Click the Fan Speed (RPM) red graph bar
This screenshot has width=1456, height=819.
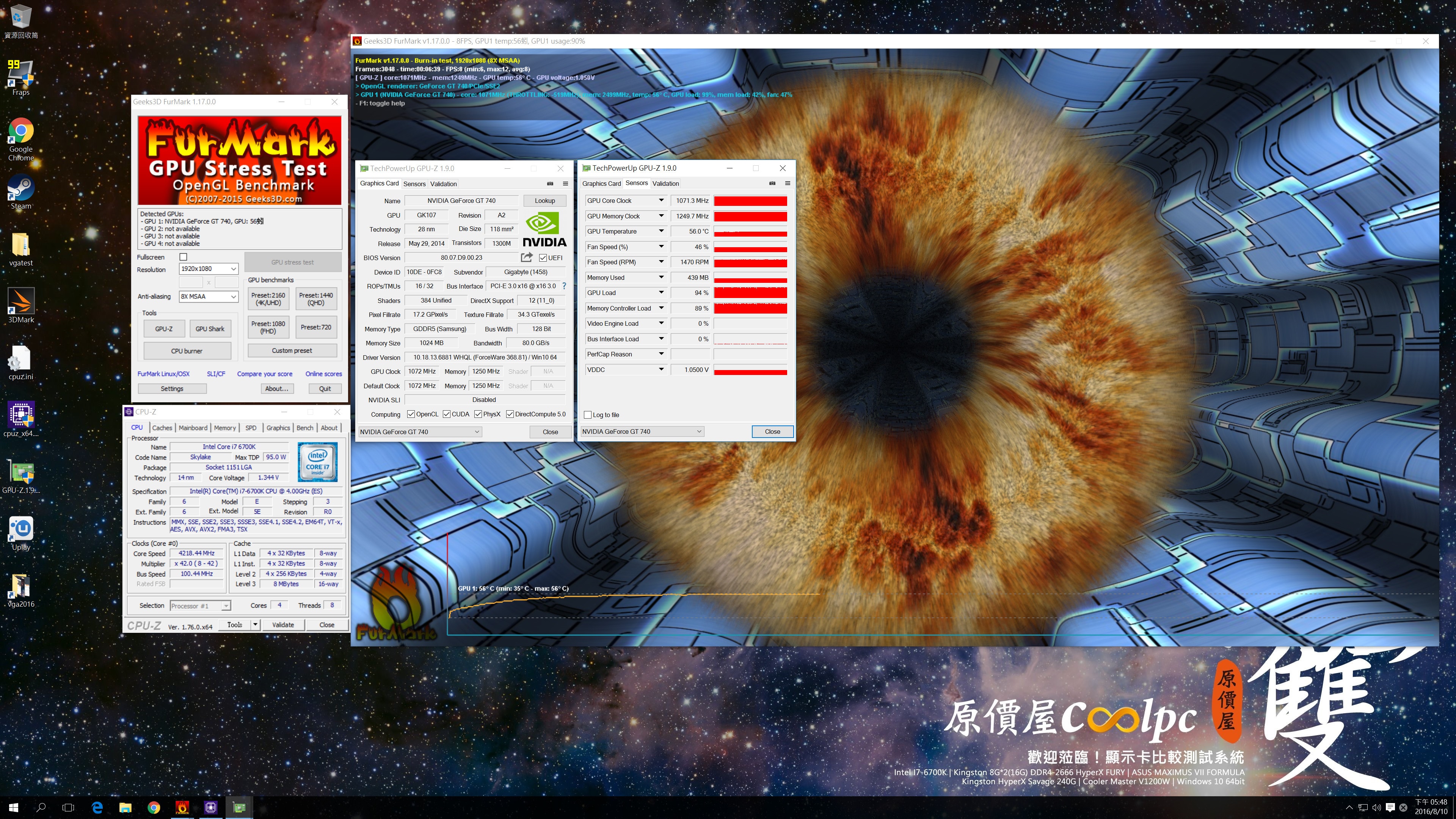point(751,262)
